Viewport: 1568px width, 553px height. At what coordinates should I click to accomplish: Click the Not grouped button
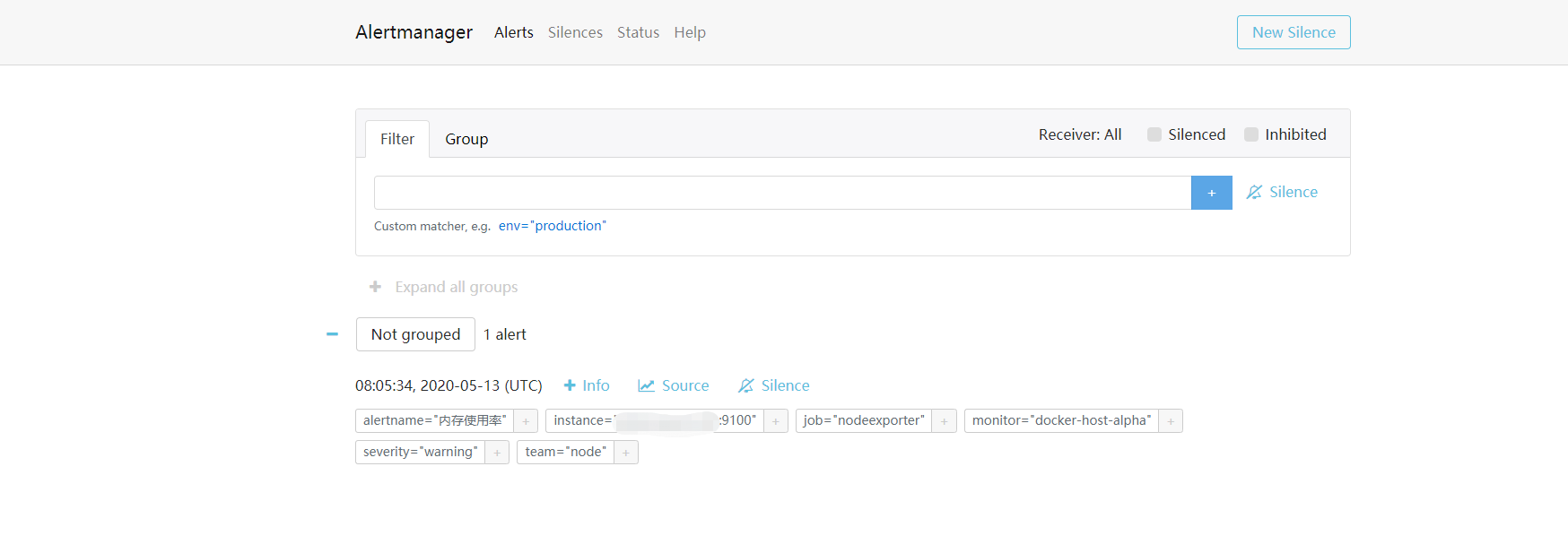point(415,334)
